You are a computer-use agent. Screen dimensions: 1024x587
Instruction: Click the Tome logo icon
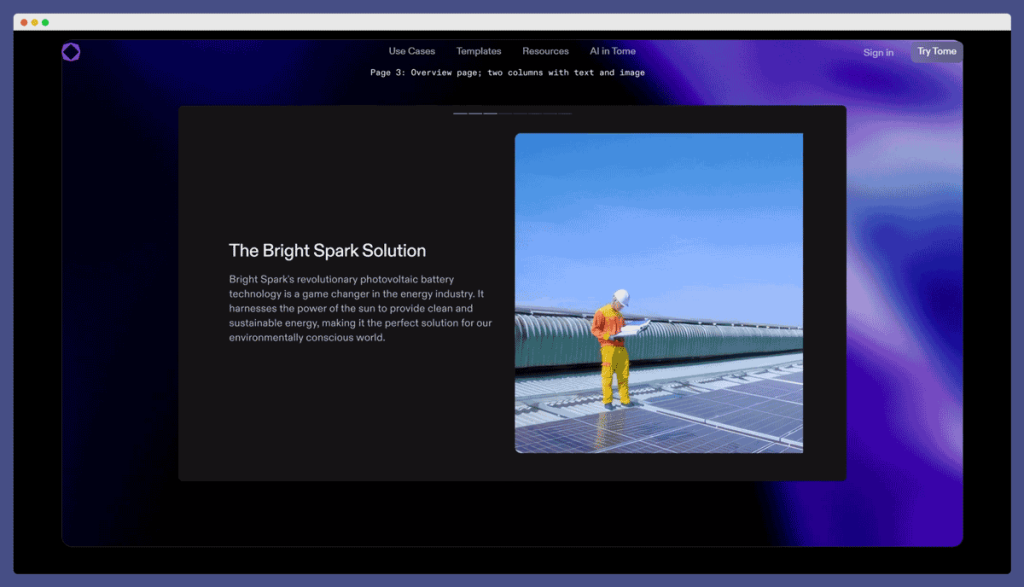[x=71, y=52]
